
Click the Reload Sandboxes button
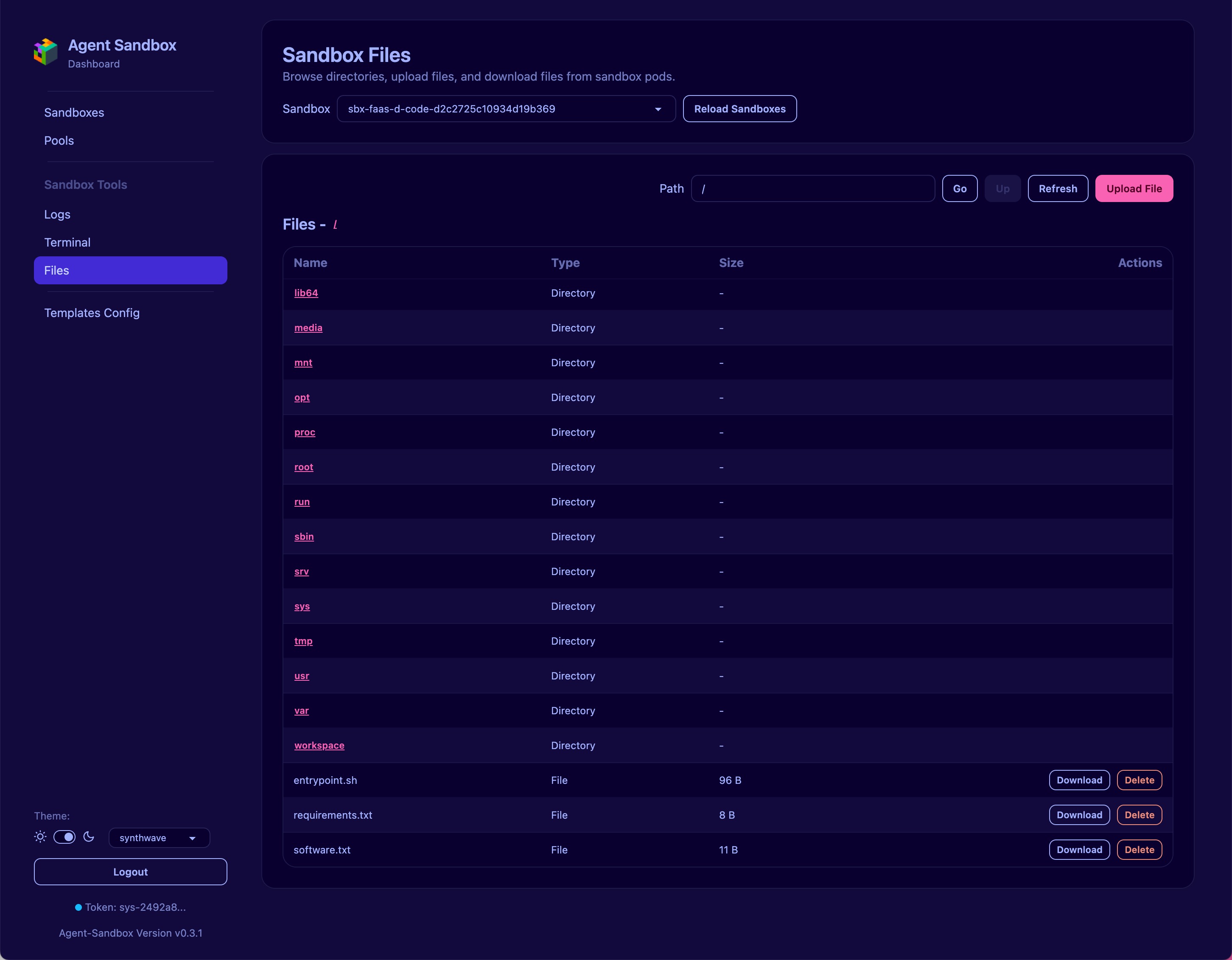(739, 109)
